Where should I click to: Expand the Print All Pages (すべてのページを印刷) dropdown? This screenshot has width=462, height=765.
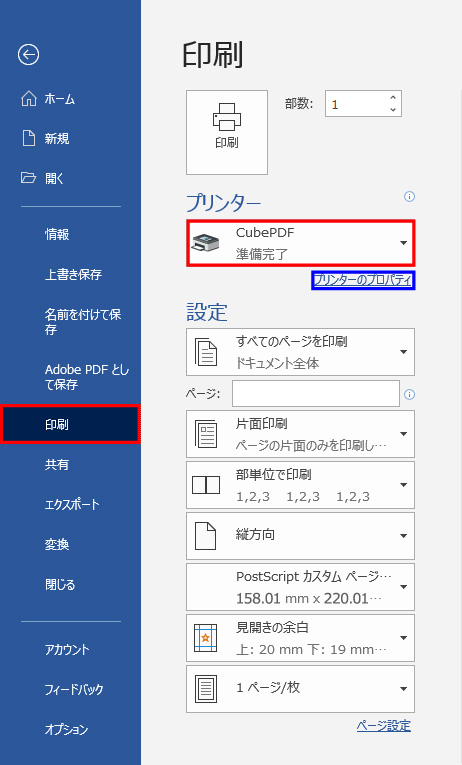tap(301, 352)
